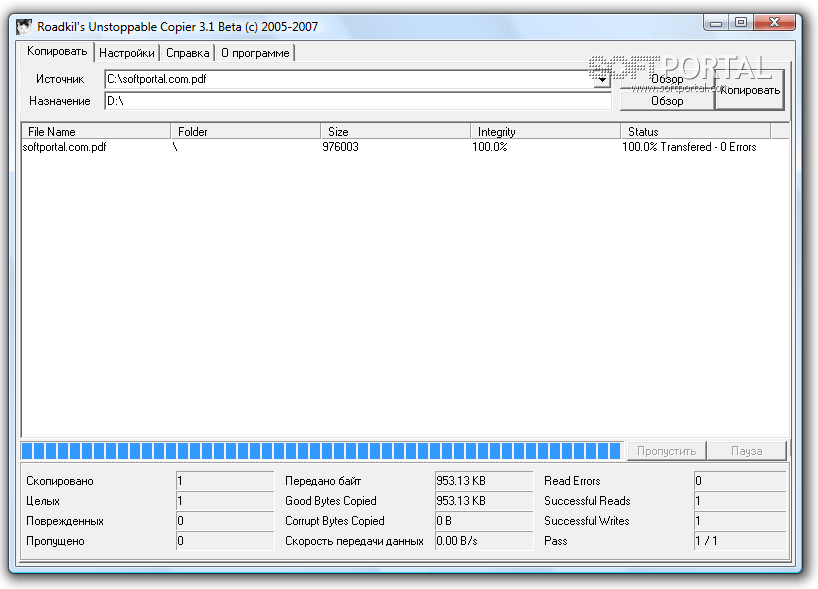818x589 pixels.
Task: Click the Successful Reads value field
Action: pos(740,501)
